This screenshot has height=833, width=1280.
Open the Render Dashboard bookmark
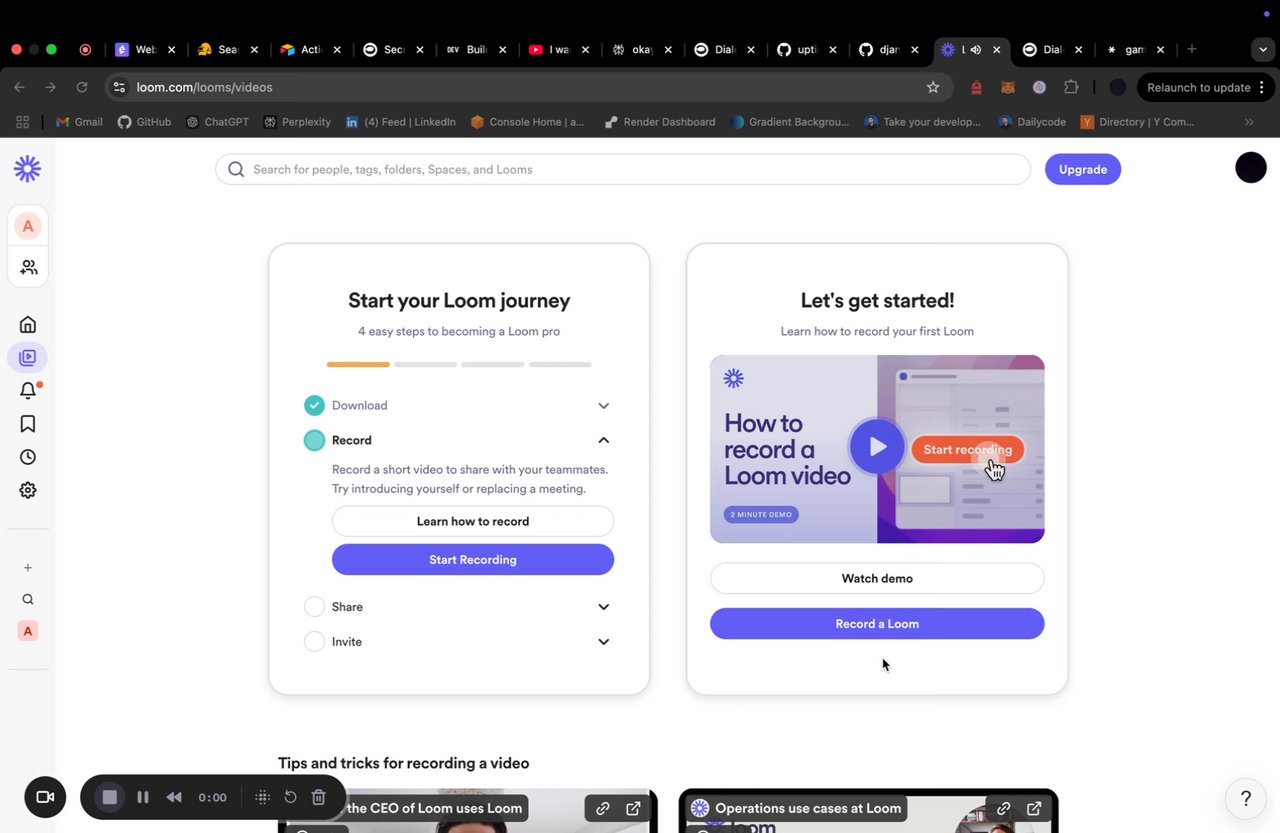(x=660, y=122)
